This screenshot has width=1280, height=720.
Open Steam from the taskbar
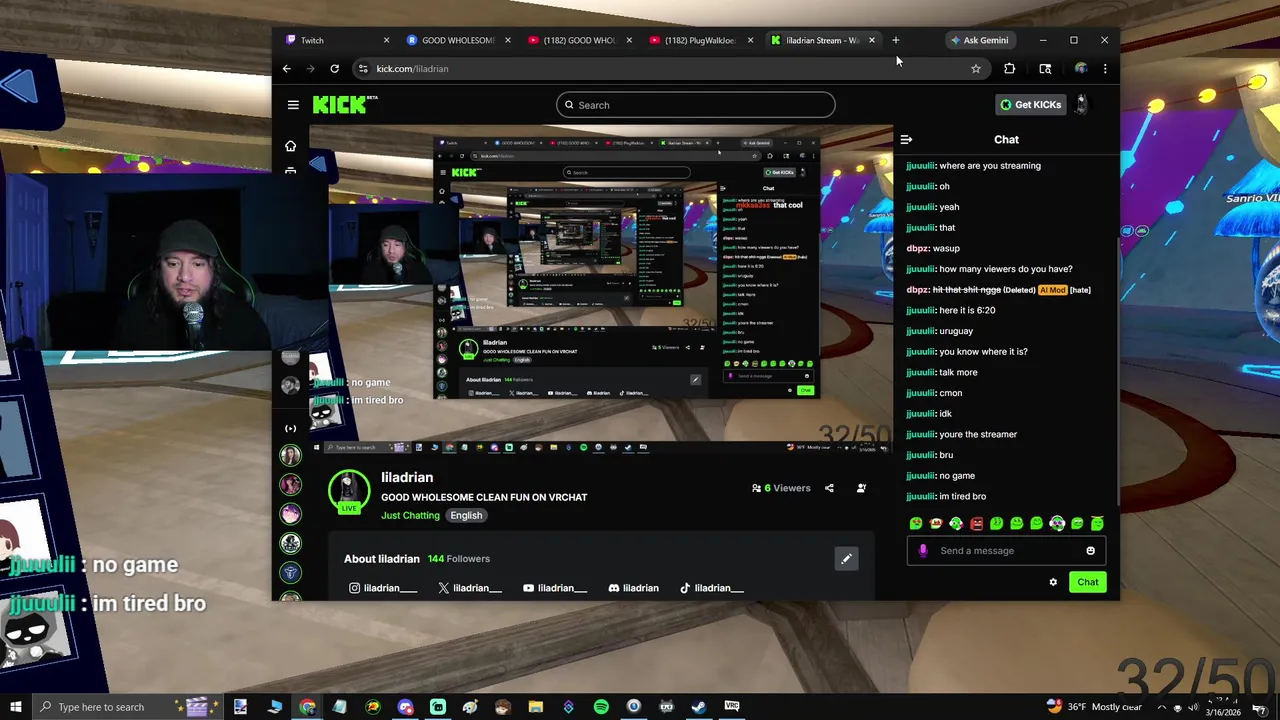coord(699,707)
